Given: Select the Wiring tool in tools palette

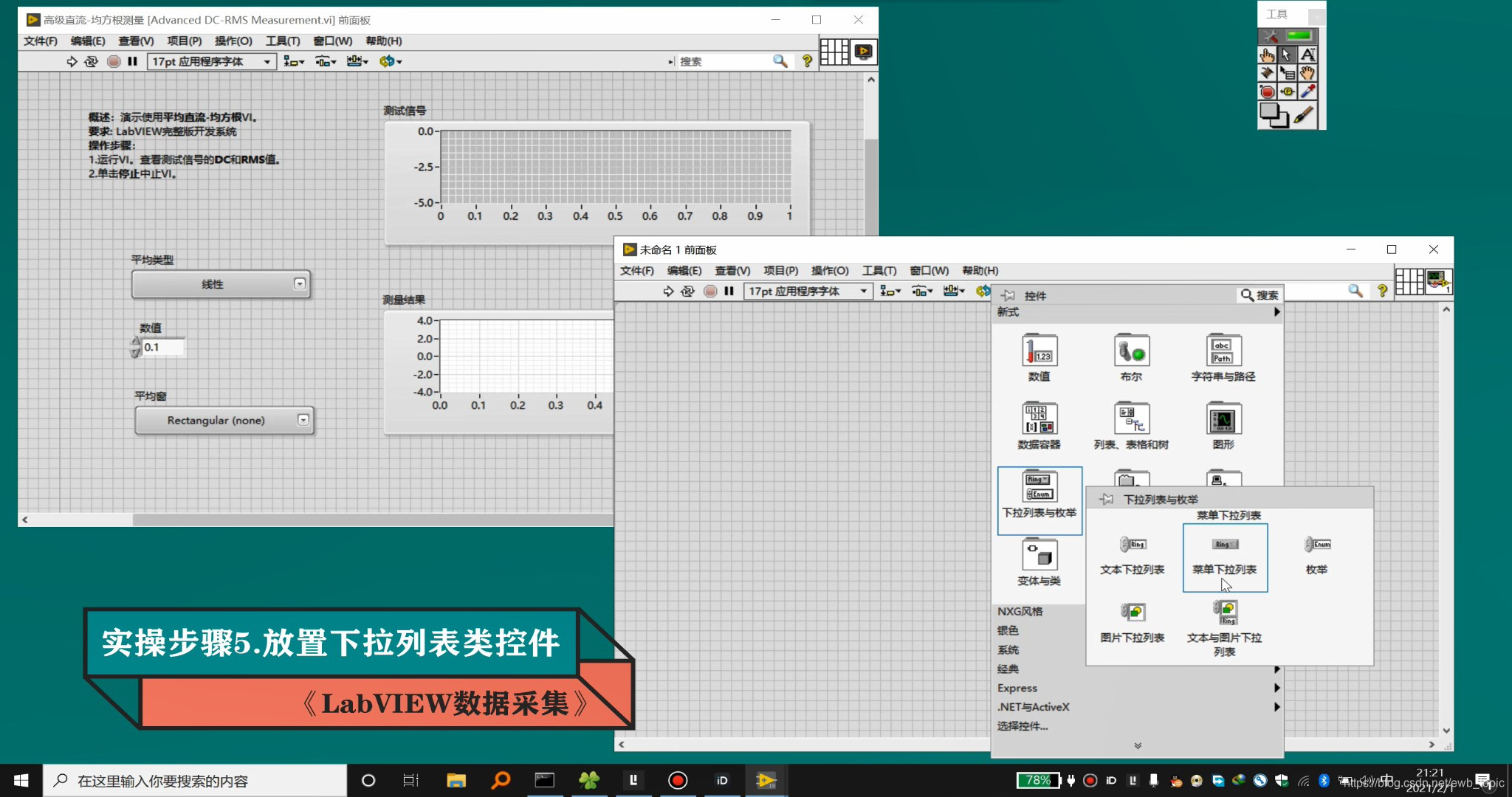Looking at the screenshot, I should click(x=1267, y=73).
